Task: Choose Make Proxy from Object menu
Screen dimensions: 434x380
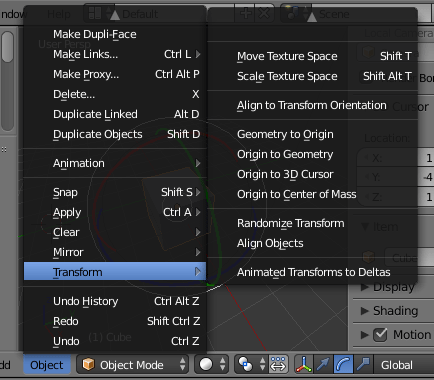Action: pyautogui.click(x=115, y=74)
